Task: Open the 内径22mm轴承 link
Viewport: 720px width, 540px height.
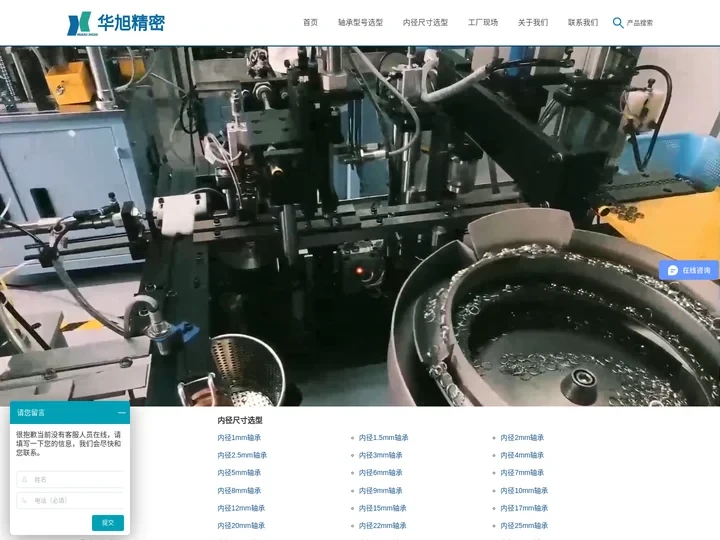Action: coord(382,525)
